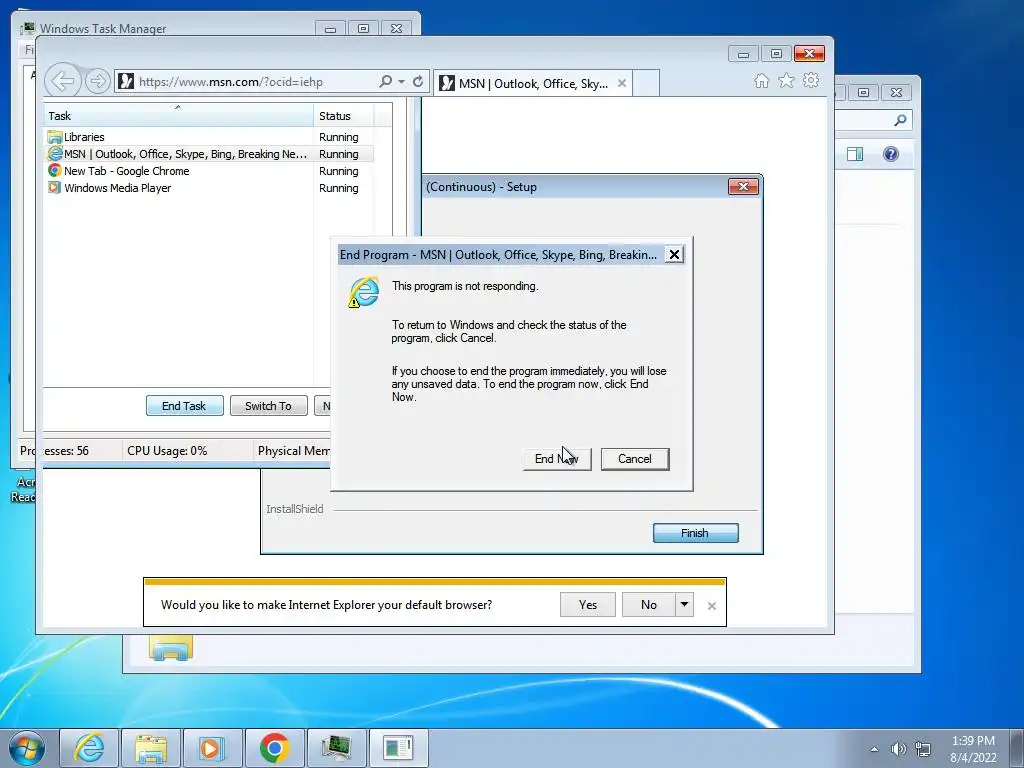Image resolution: width=1024 pixels, height=768 pixels.
Task: Select the Windows Media Player task
Action: (x=209, y=187)
